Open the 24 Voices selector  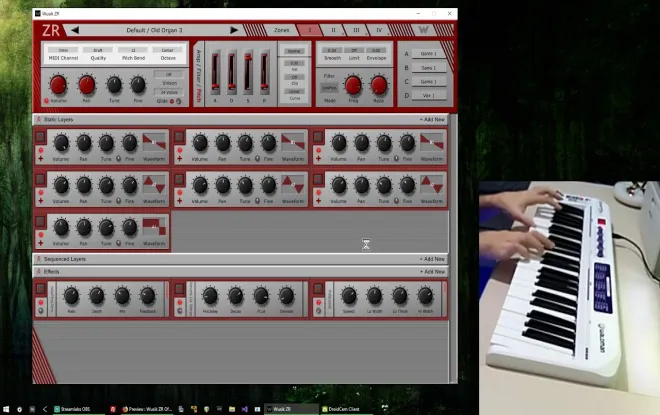[169, 92]
